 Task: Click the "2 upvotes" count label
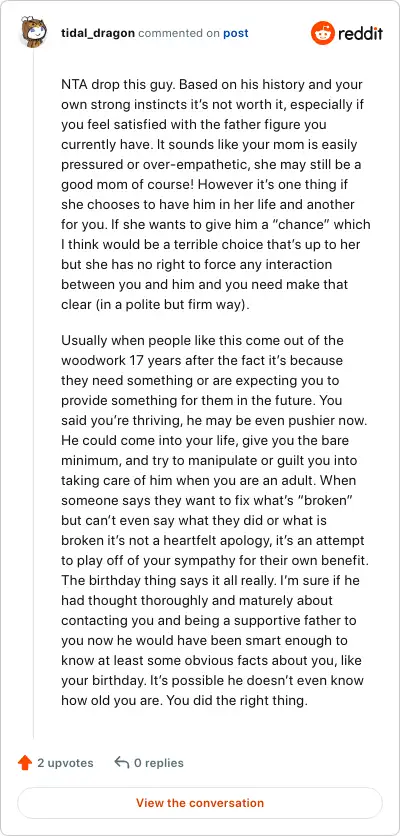[x=65, y=763]
